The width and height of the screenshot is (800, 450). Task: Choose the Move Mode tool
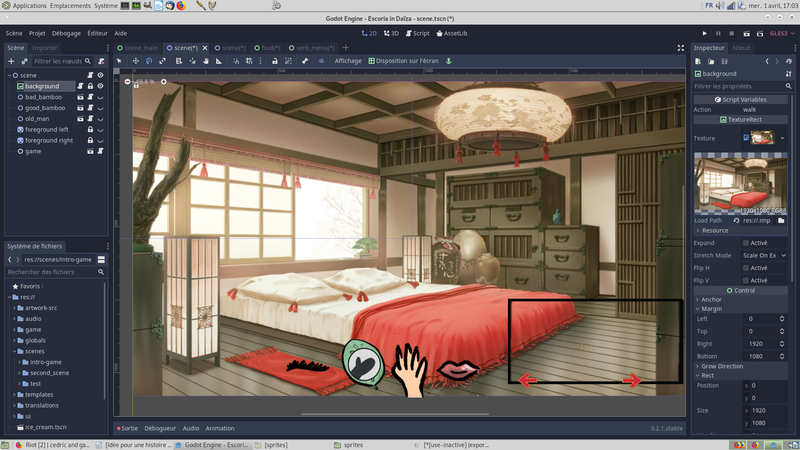click(136, 61)
